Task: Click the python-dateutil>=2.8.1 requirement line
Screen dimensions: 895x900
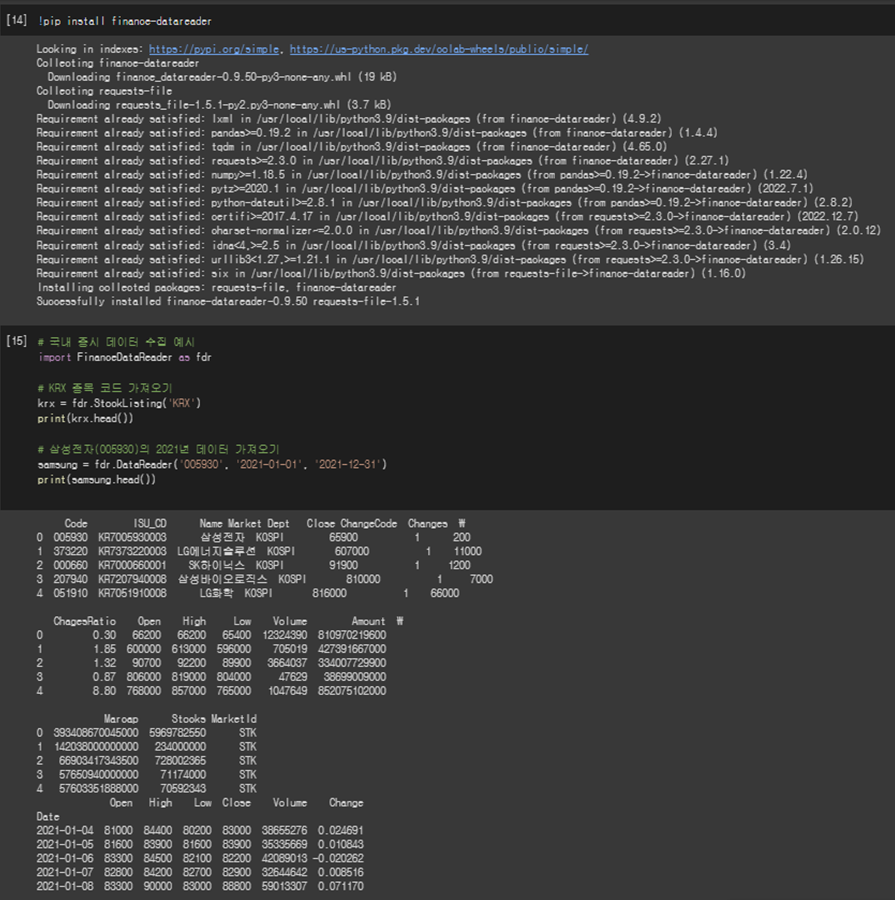Action: tap(445, 202)
